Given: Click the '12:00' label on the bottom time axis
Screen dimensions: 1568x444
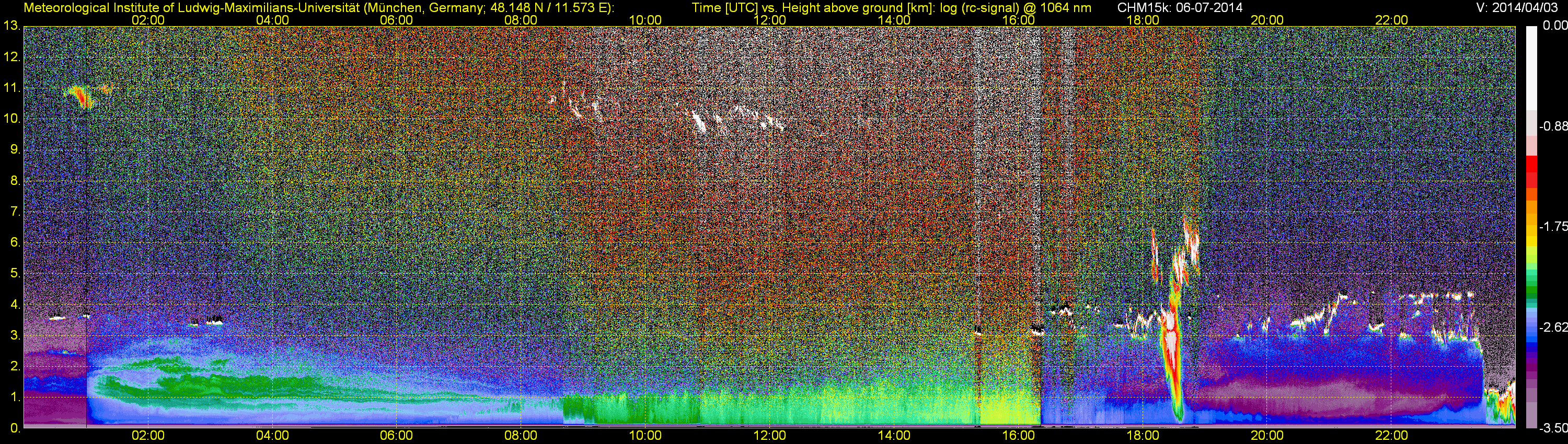Looking at the screenshot, I should coord(769,436).
